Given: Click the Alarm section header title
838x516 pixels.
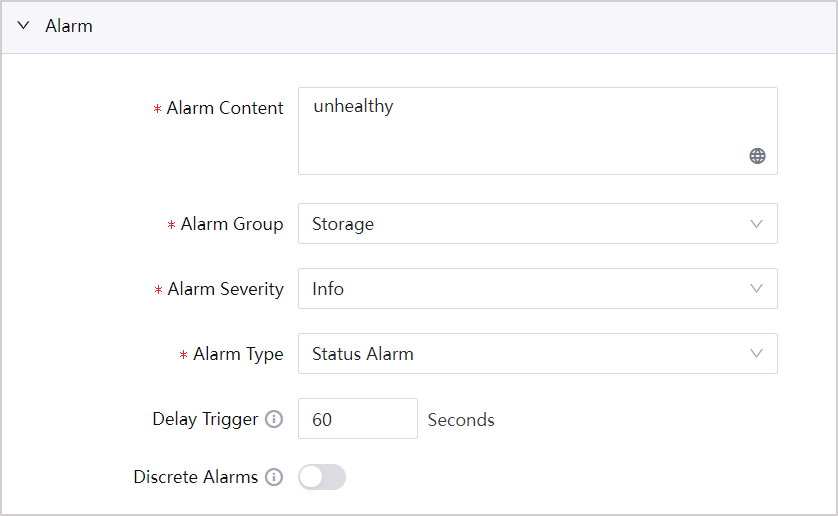Looking at the screenshot, I should tap(69, 27).
